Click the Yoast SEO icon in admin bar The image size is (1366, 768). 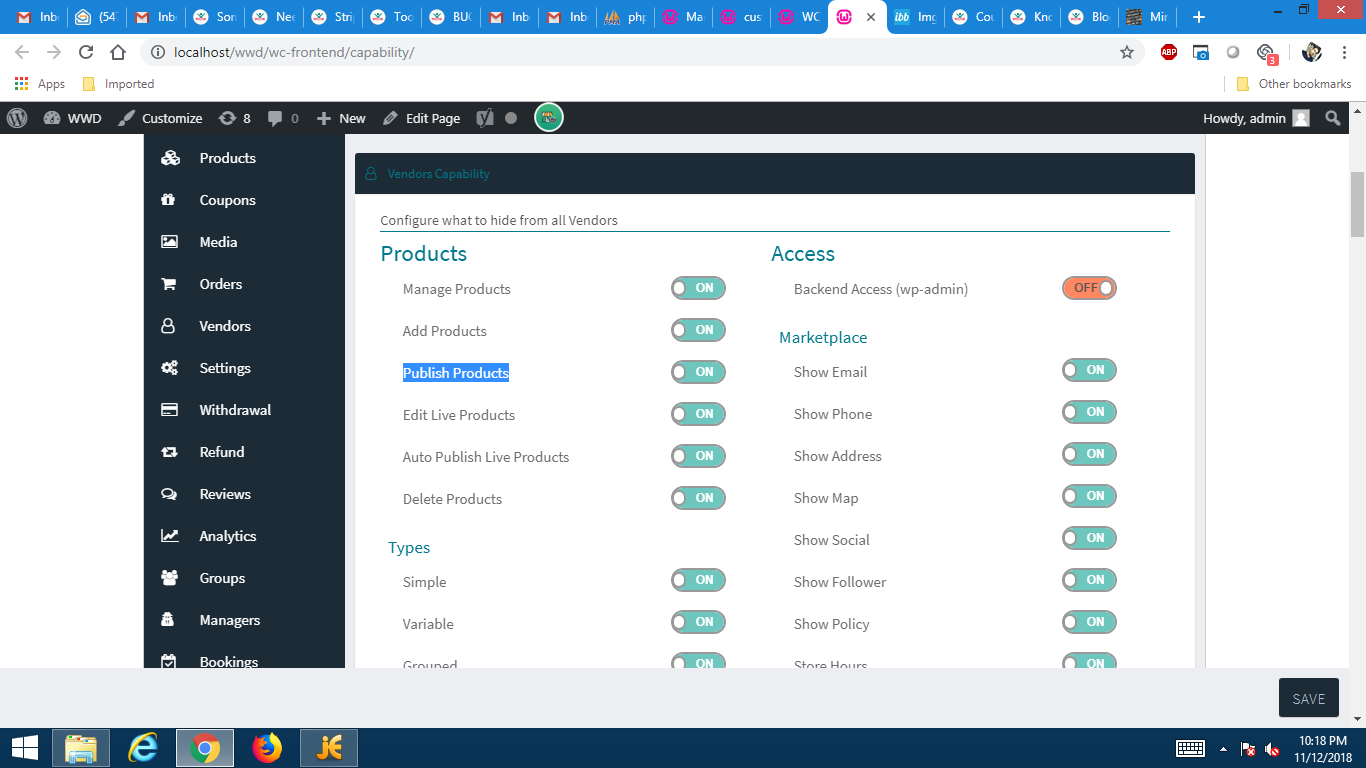click(485, 118)
